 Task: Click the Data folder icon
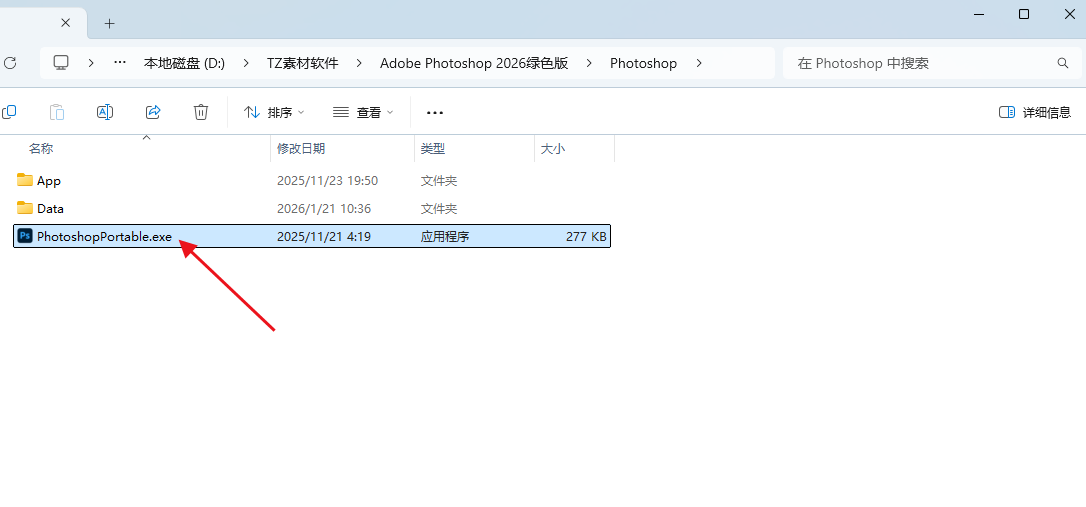coord(25,208)
